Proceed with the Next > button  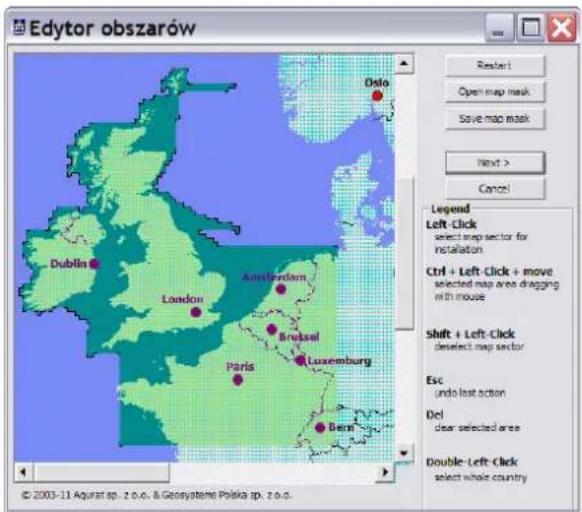pos(495,163)
